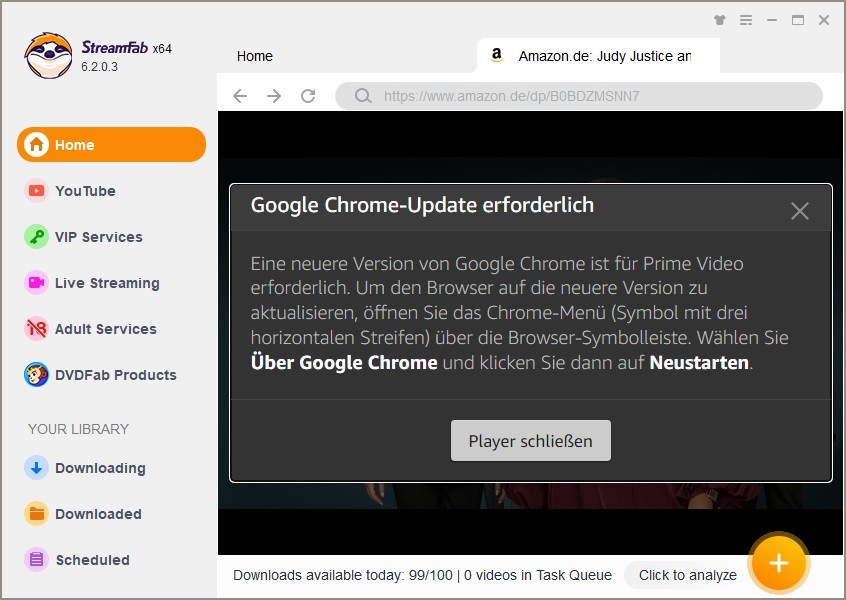Image resolution: width=846 pixels, height=600 pixels.
Task: Click the orange Home house icon
Action: coord(36,145)
